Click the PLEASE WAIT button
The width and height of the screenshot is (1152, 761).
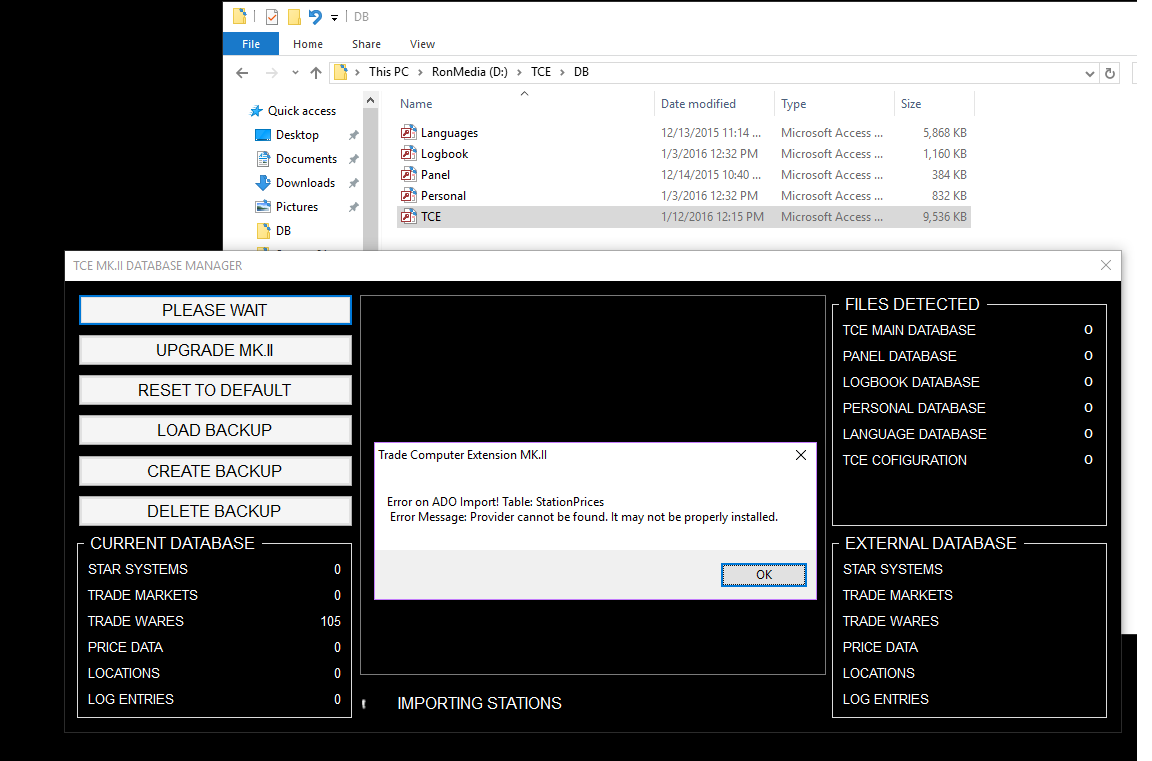point(215,310)
